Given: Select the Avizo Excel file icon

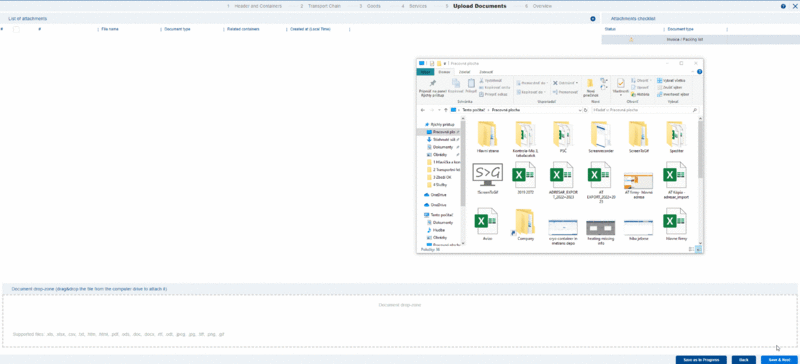Looking at the screenshot, I should click(x=486, y=221).
